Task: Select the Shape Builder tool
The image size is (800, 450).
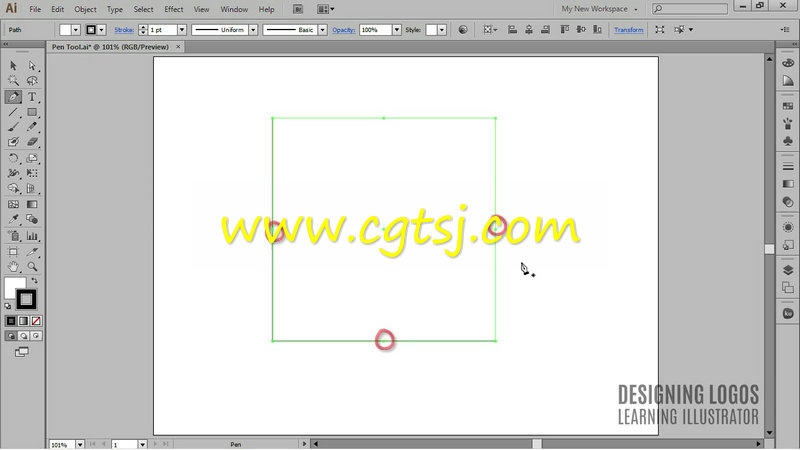Action: [13, 188]
